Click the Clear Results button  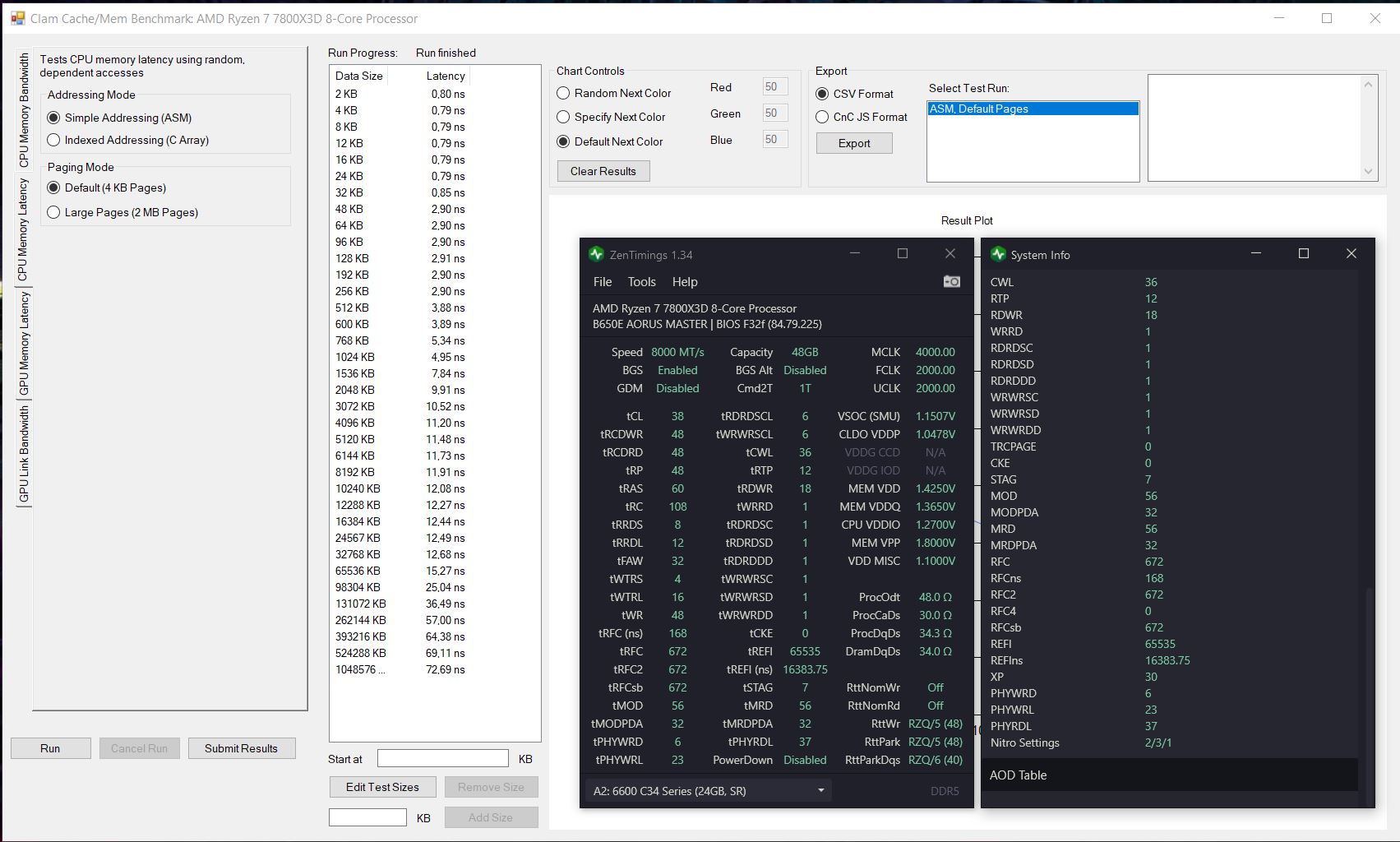pos(603,171)
